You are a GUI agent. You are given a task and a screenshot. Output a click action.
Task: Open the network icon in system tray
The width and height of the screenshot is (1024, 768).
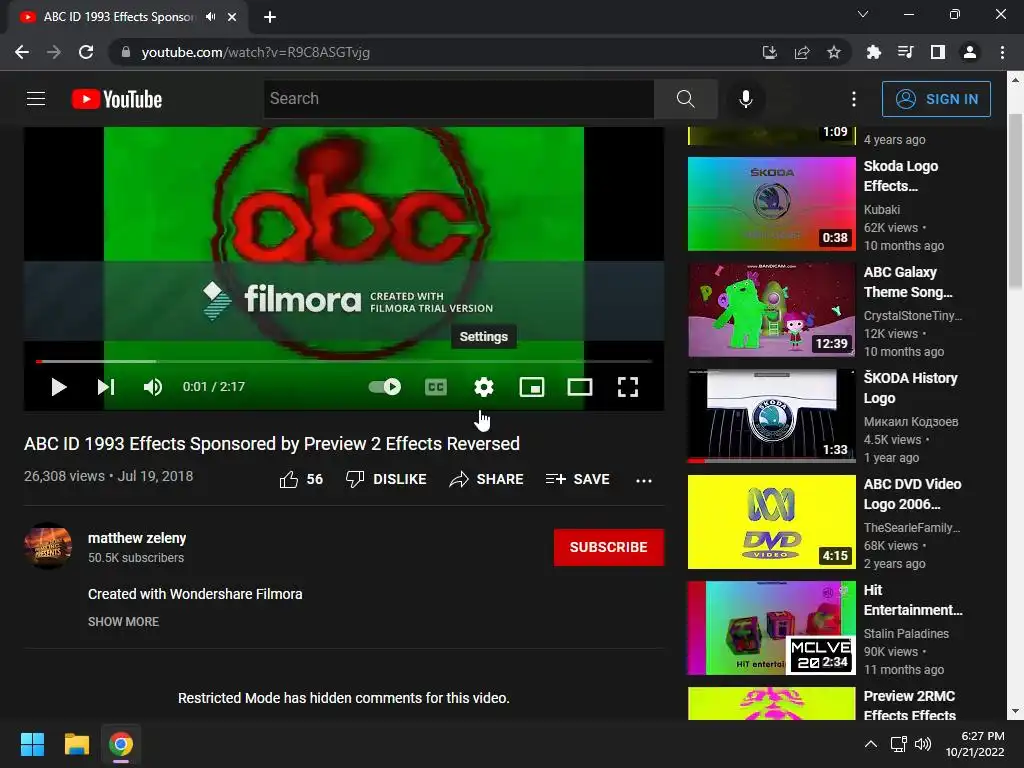pos(899,744)
